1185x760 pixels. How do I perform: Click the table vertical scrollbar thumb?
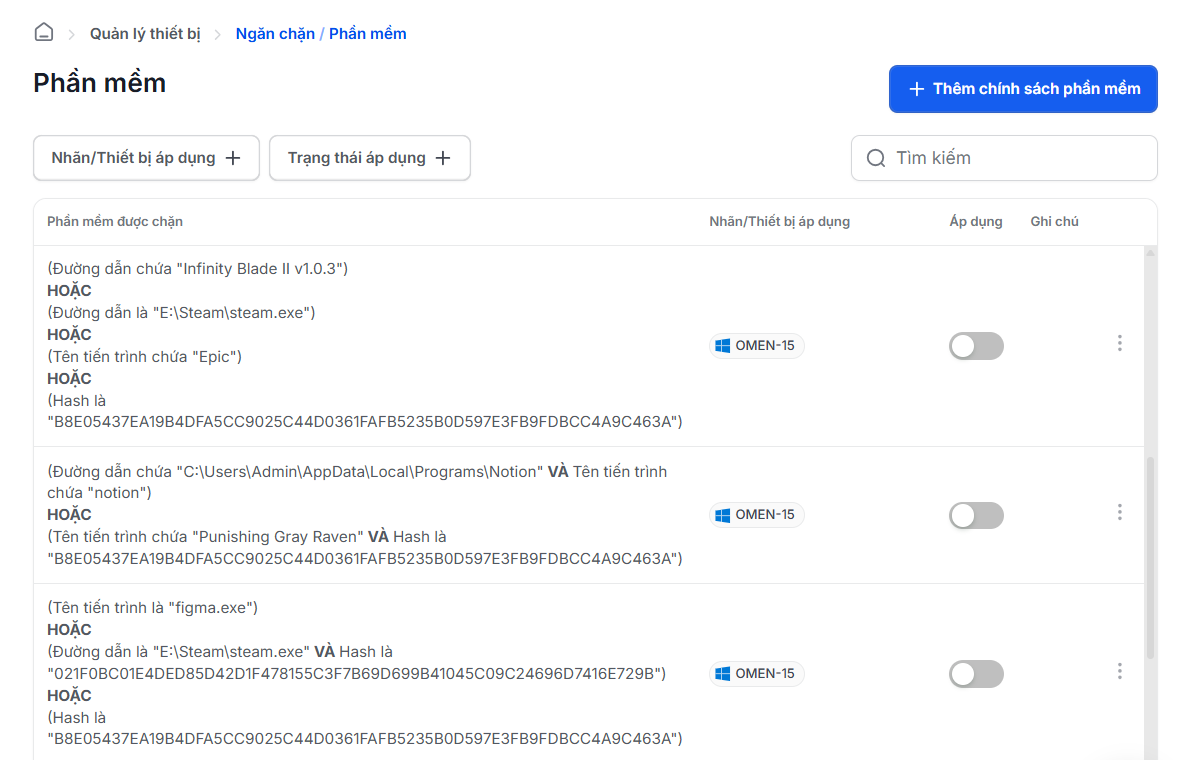[x=1150, y=558]
